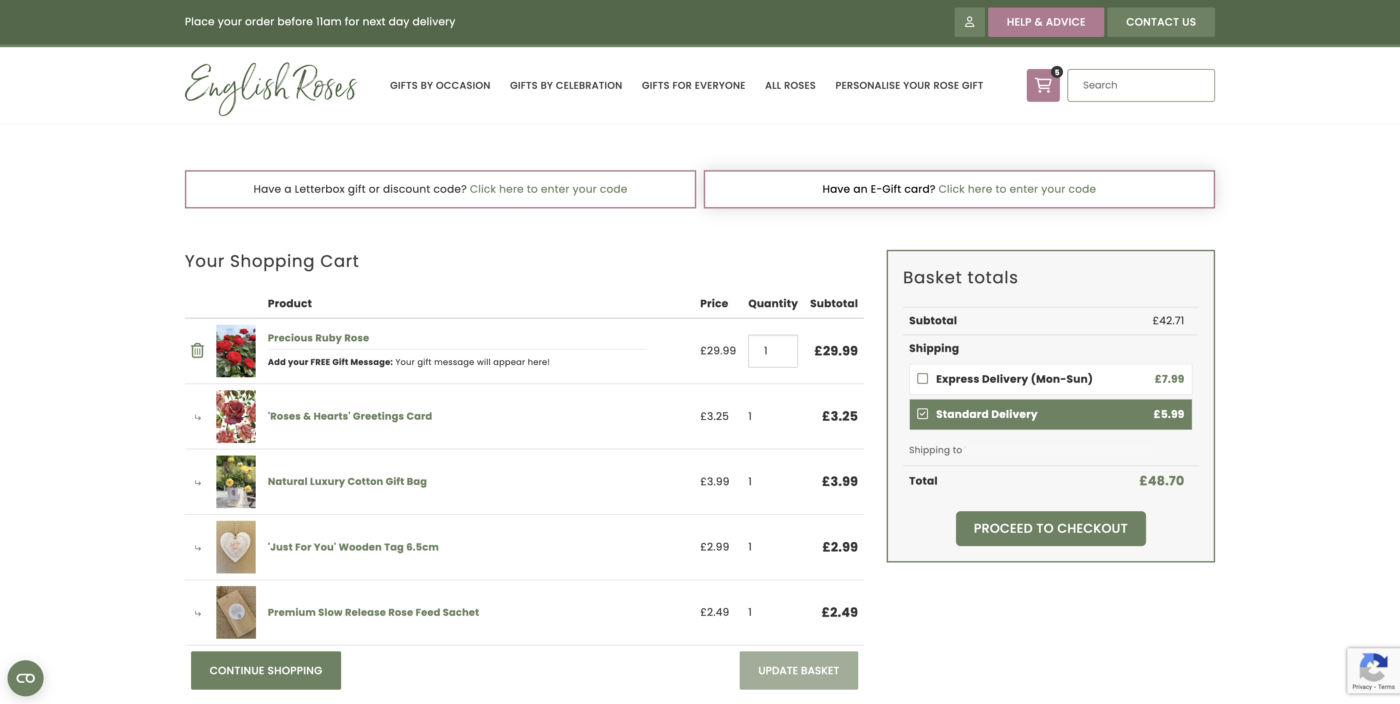Toggle the Standard Delivery checkbox
1400x704 pixels.
pos(922,414)
